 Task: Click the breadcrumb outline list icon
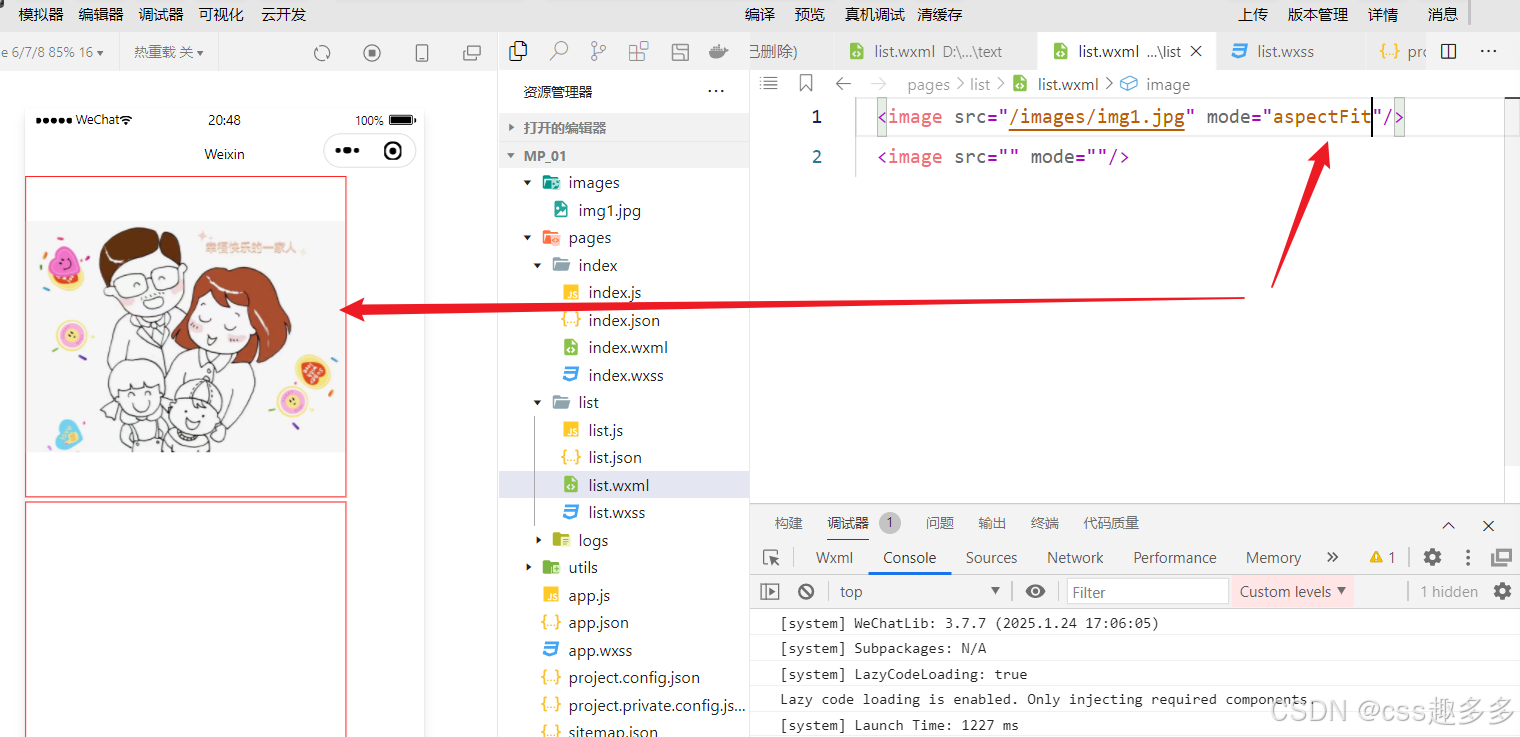768,83
